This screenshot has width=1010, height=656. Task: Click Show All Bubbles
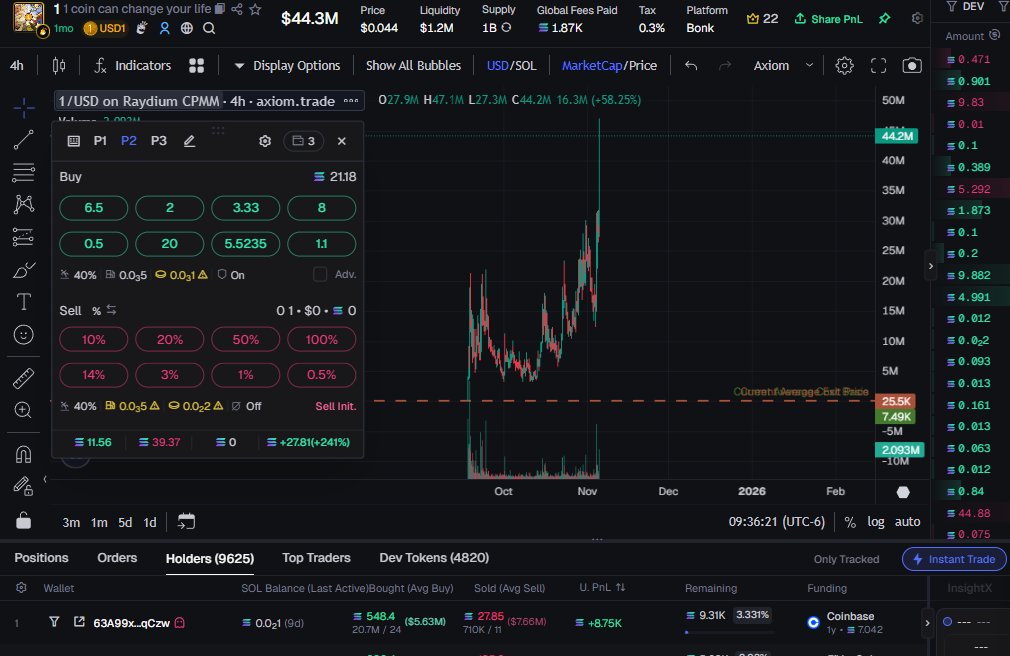414,66
